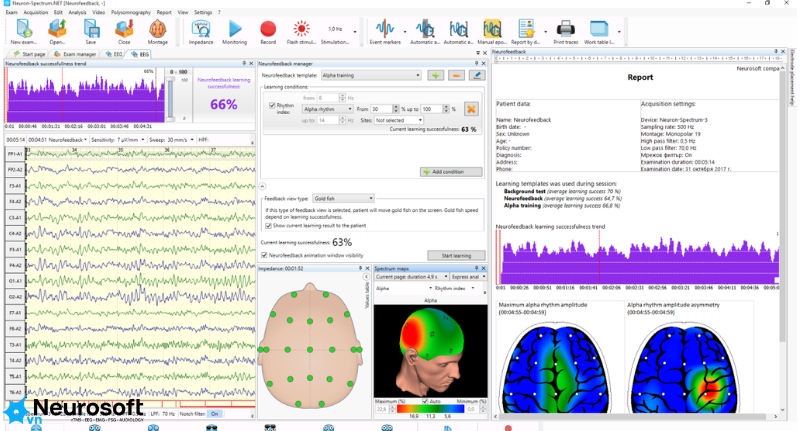Open the Alpha training template dropdown
The width and height of the screenshot is (800, 431).
point(371,75)
